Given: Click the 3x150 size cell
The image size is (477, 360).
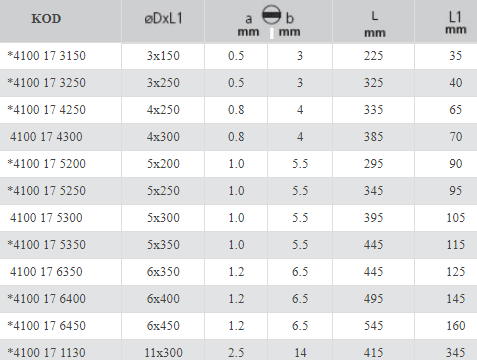Looking at the screenshot, I should [x=163, y=56].
